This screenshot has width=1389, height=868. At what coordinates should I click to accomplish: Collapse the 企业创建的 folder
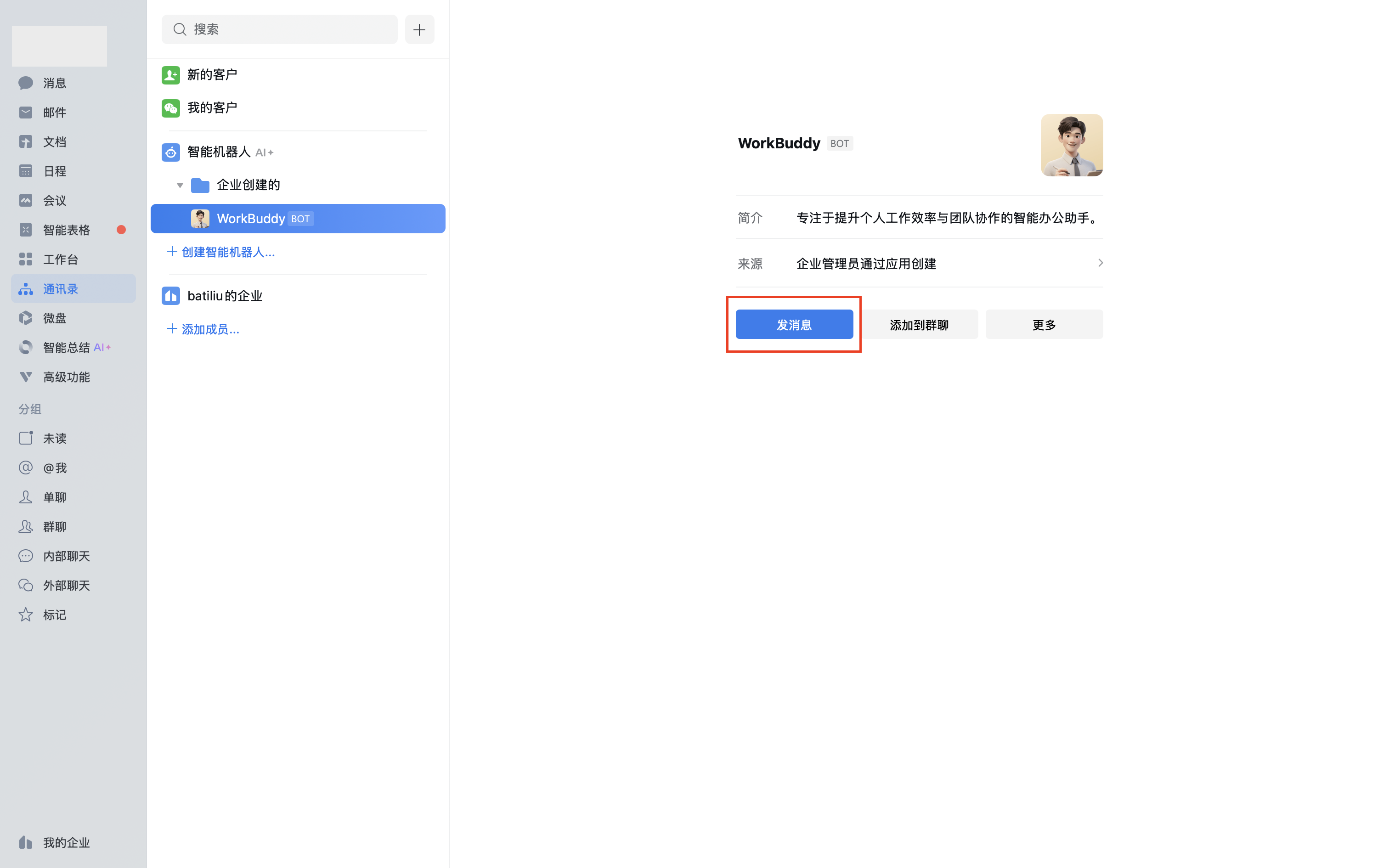[180, 185]
